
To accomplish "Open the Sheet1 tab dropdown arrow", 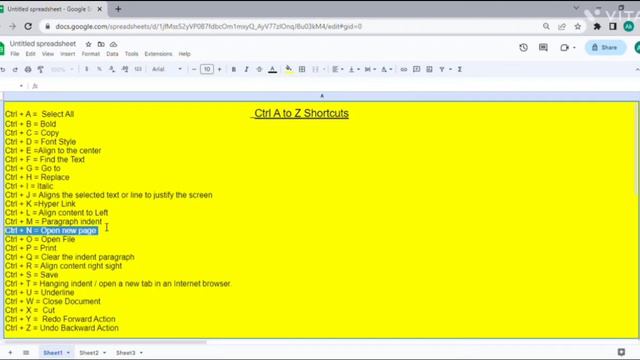I will coord(68,353).
